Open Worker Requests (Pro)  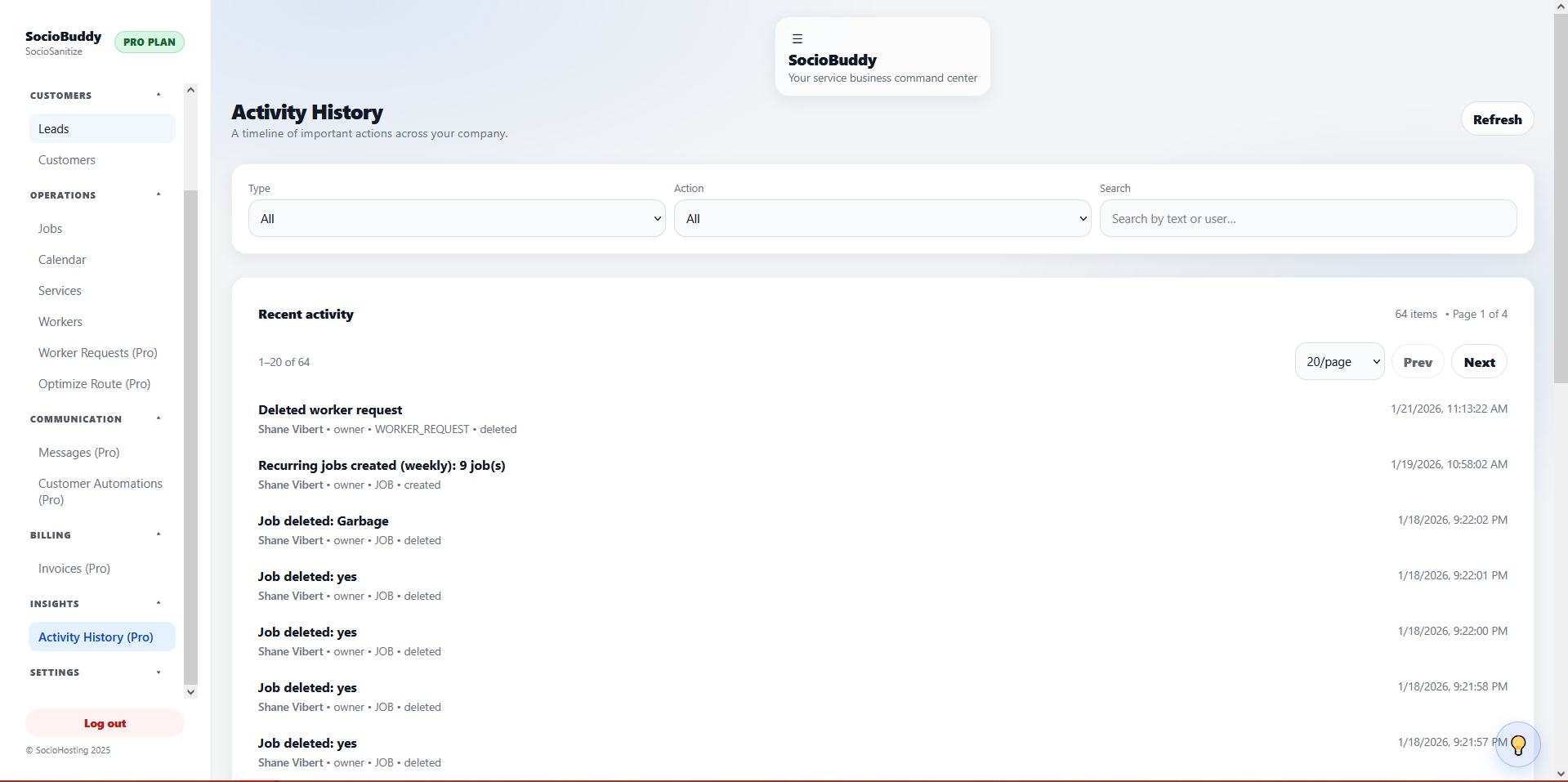(97, 352)
